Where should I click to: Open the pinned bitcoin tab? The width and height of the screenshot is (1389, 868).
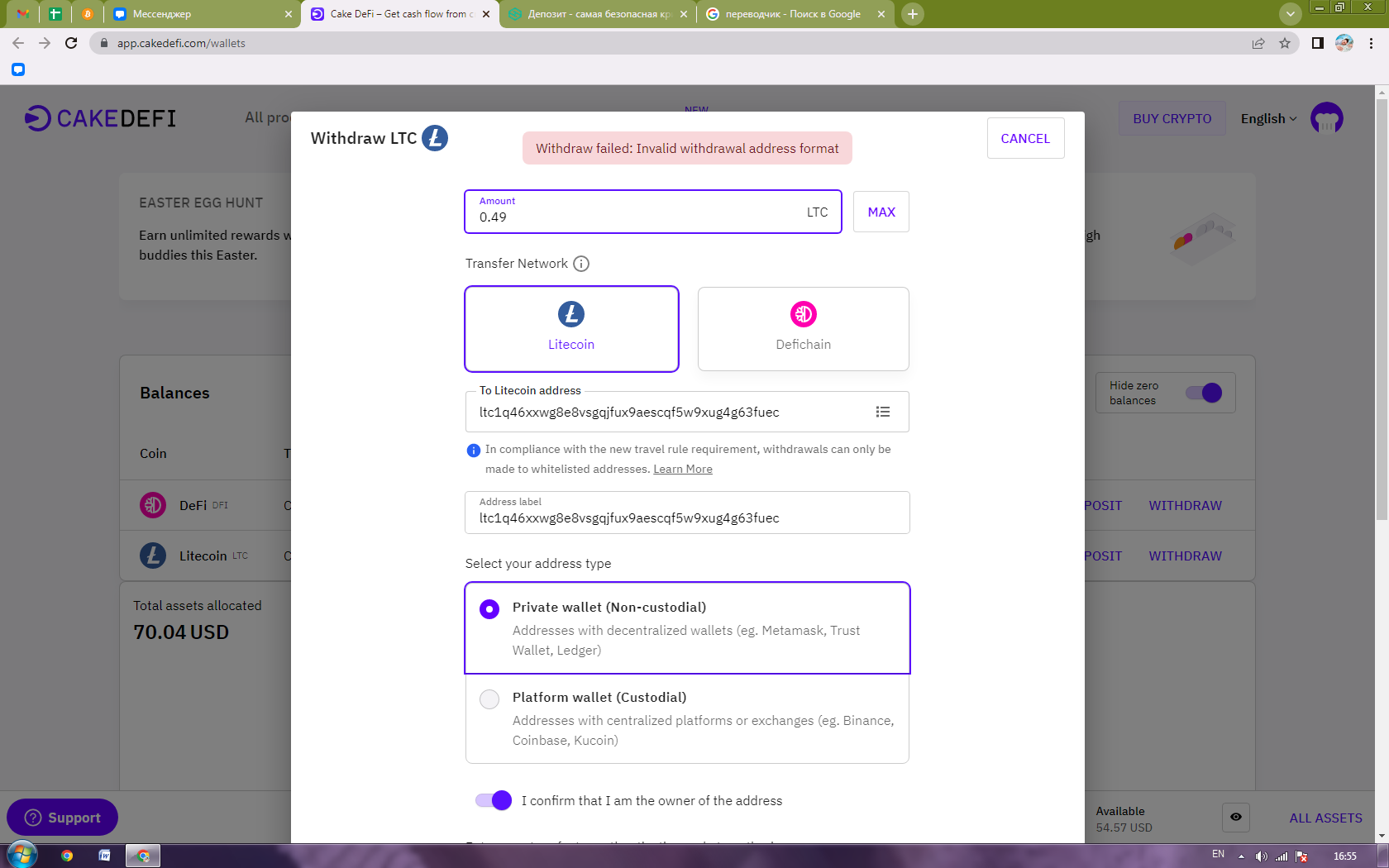click(88, 14)
